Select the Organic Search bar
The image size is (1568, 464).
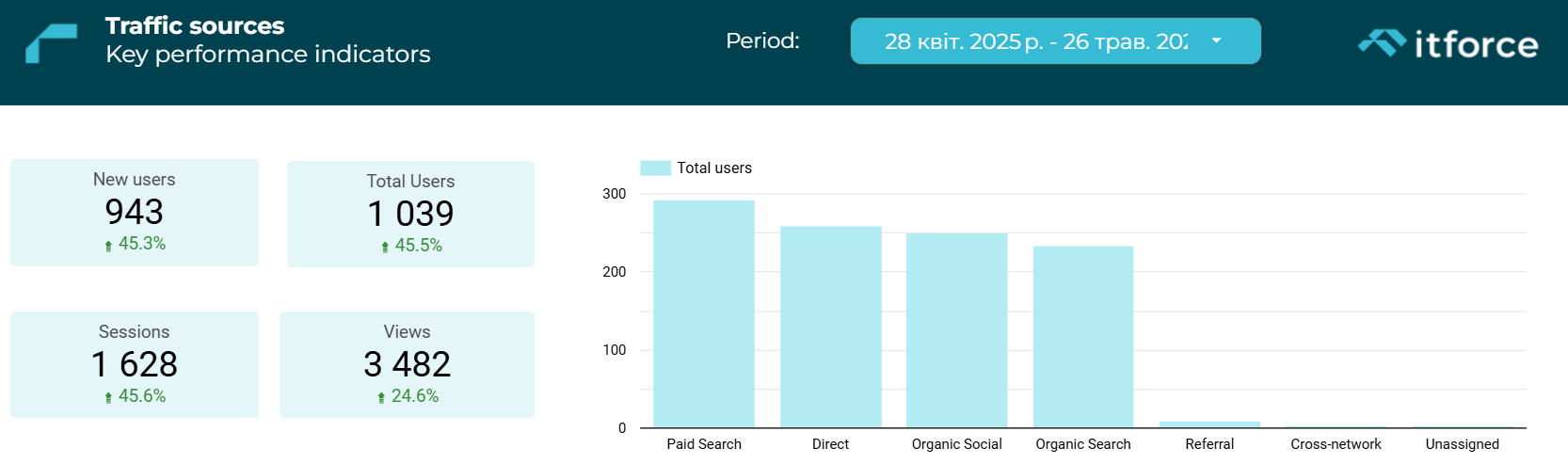pos(1083,337)
